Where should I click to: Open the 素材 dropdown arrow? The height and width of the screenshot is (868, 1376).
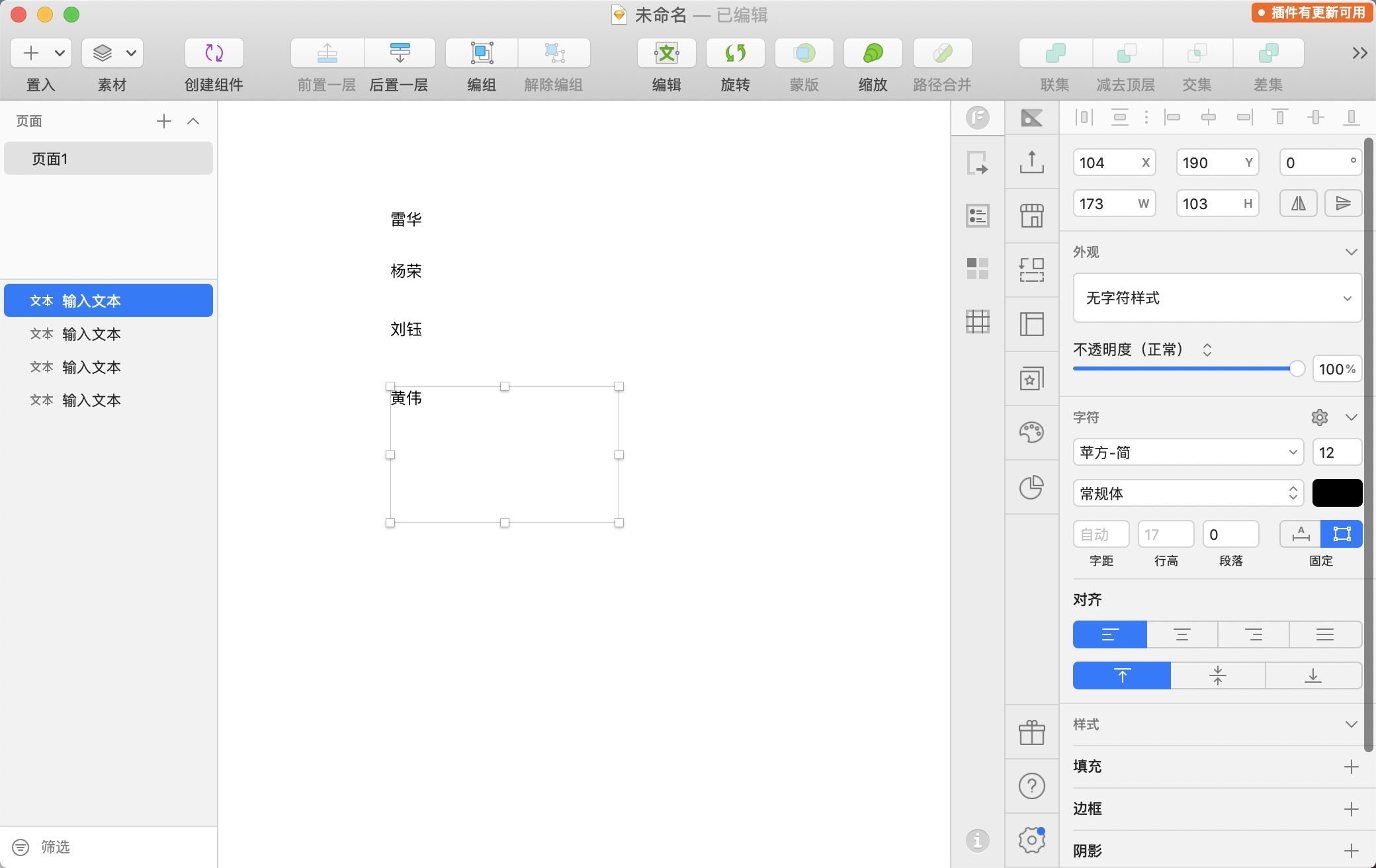[x=131, y=53]
